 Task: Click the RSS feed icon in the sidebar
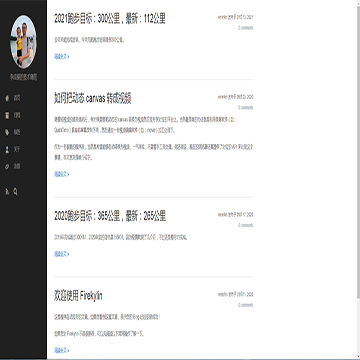coord(7,191)
